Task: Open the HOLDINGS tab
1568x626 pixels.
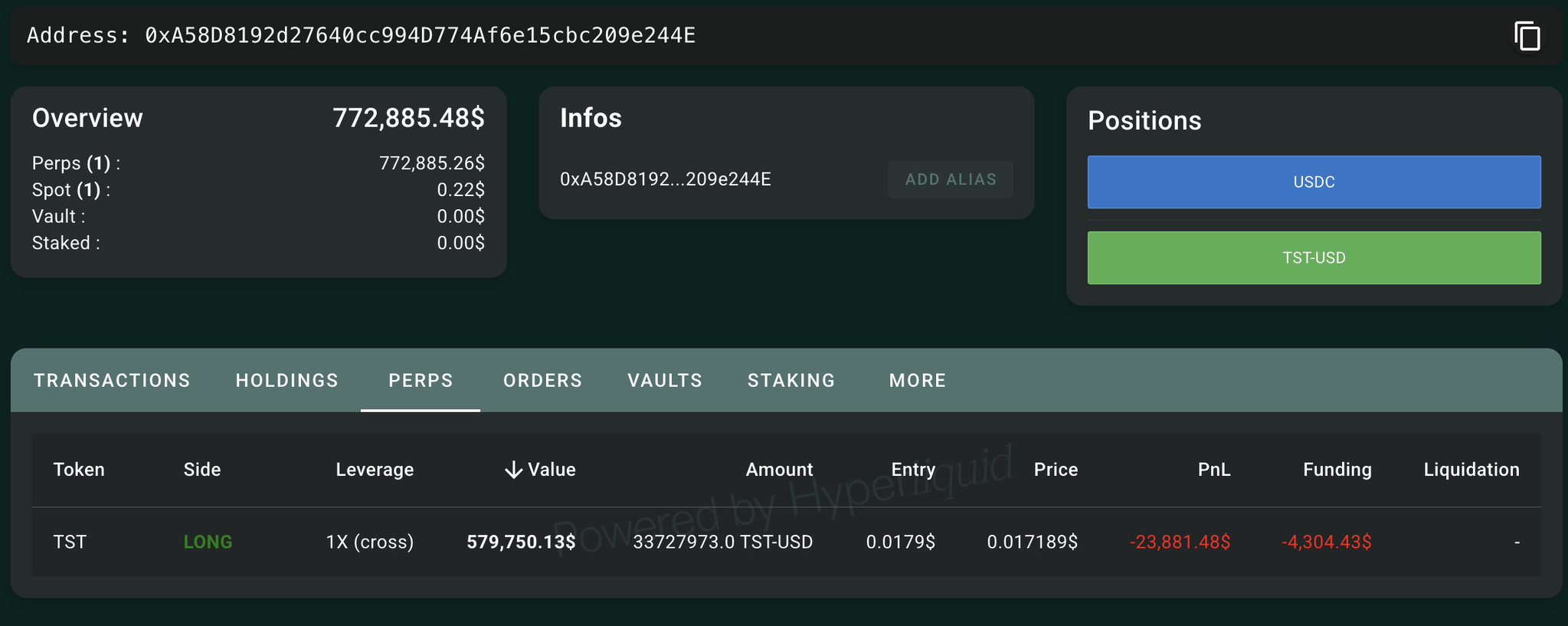Action: pyautogui.click(x=286, y=381)
